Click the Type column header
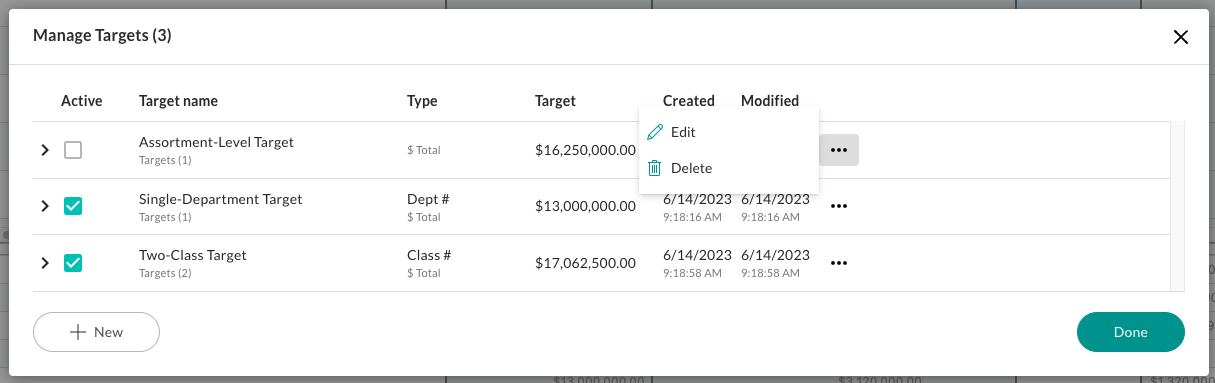Screen dimensions: 1215x383 (x=422, y=101)
